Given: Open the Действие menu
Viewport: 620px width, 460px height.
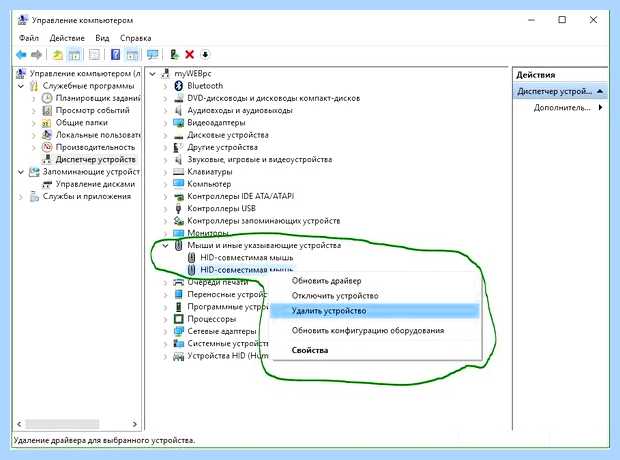Looking at the screenshot, I should pos(67,38).
